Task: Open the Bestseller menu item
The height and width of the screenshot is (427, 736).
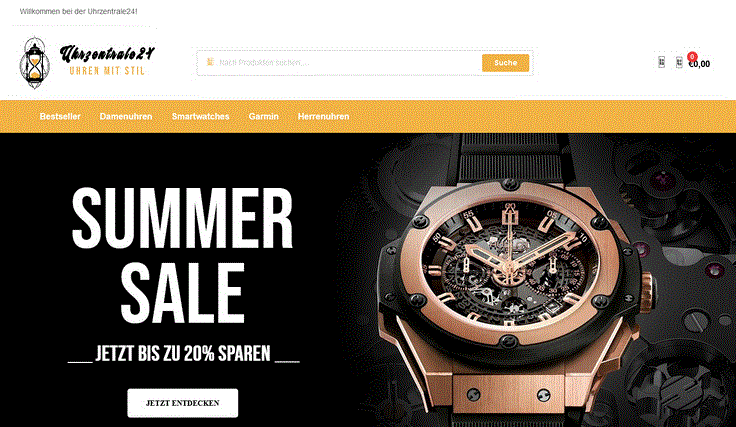Action: 60,116
